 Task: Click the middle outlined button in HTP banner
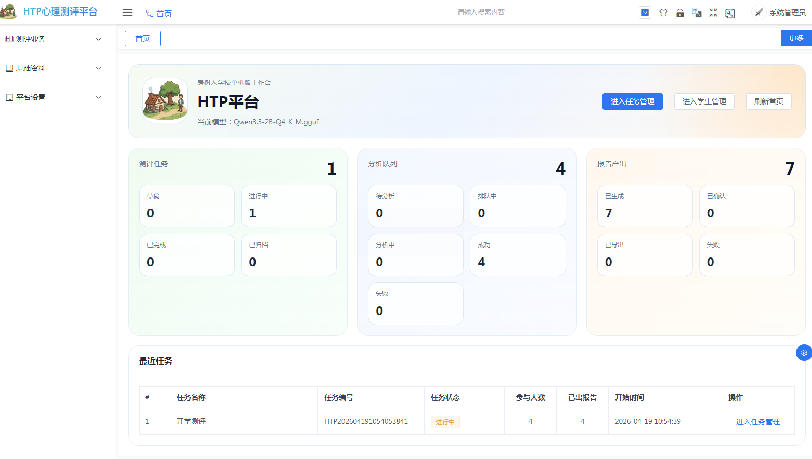(x=704, y=102)
